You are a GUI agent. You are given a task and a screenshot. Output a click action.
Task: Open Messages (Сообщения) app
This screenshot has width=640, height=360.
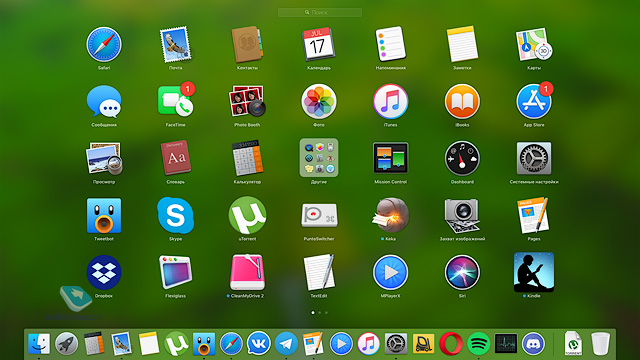coord(104,102)
